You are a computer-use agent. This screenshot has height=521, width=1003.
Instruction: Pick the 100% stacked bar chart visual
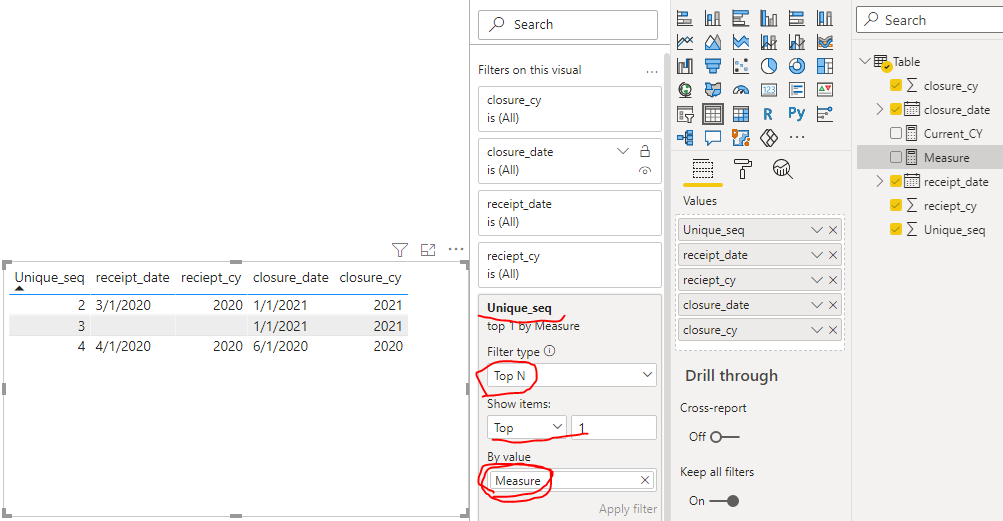click(796, 19)
